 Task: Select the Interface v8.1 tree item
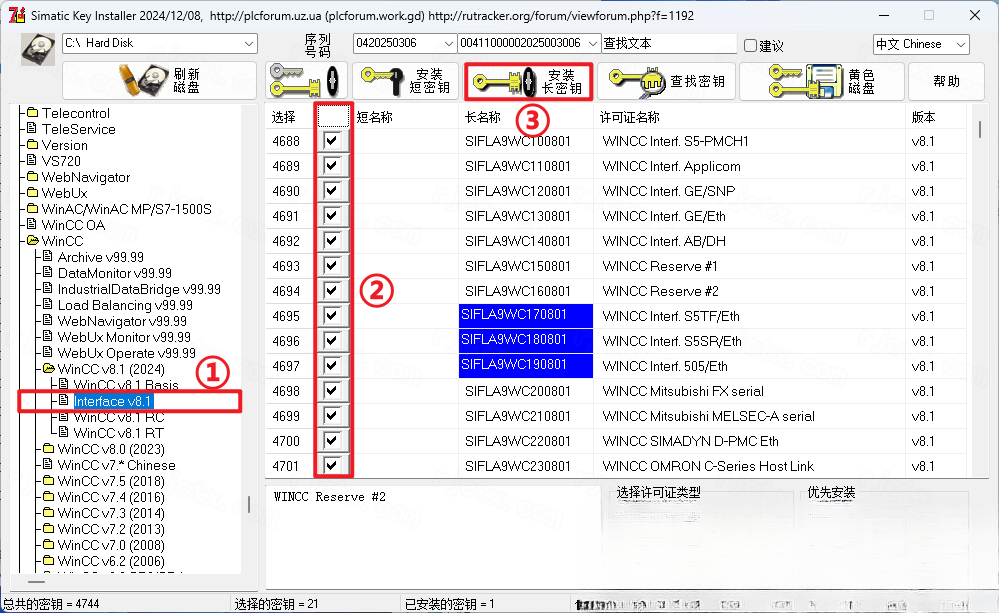pyautogui.click(x=112, y=401)
